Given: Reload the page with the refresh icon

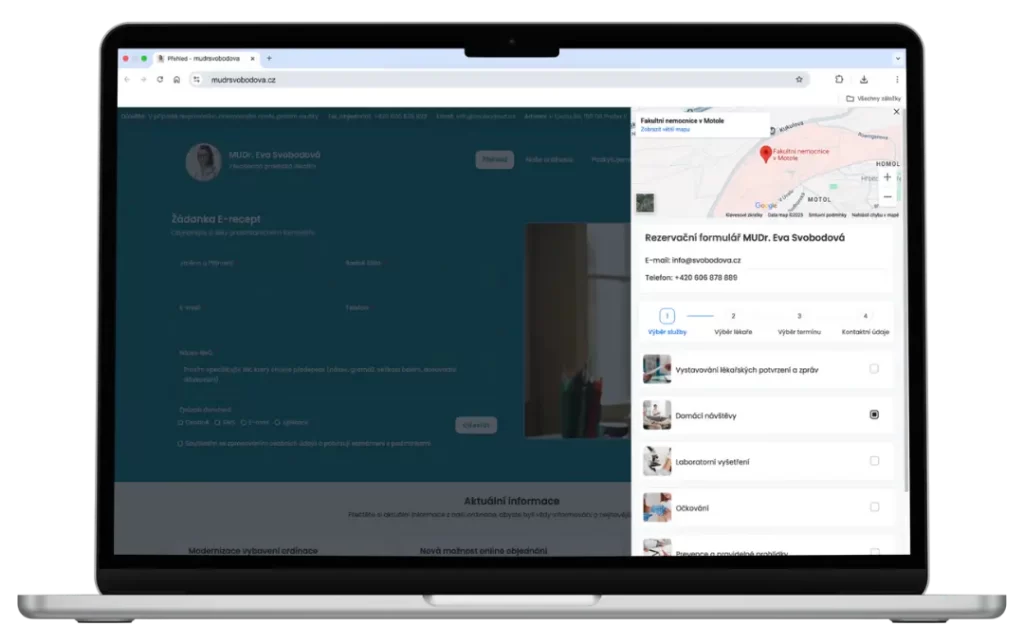Looking at the screenshot, I should (x=160, y=80).
